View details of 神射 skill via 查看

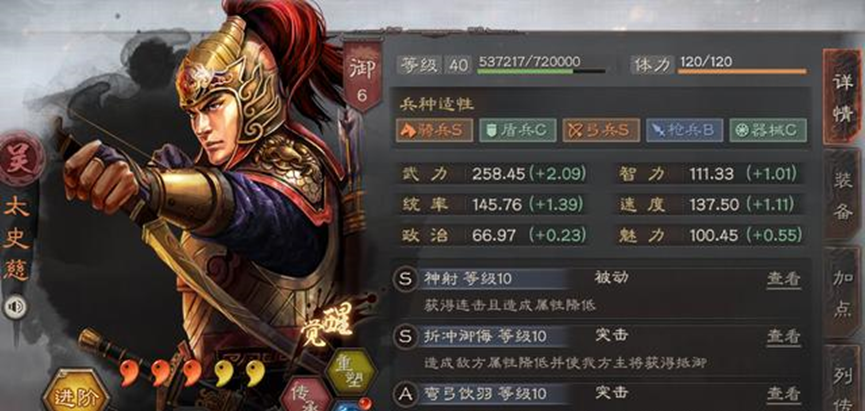[783, 279]
